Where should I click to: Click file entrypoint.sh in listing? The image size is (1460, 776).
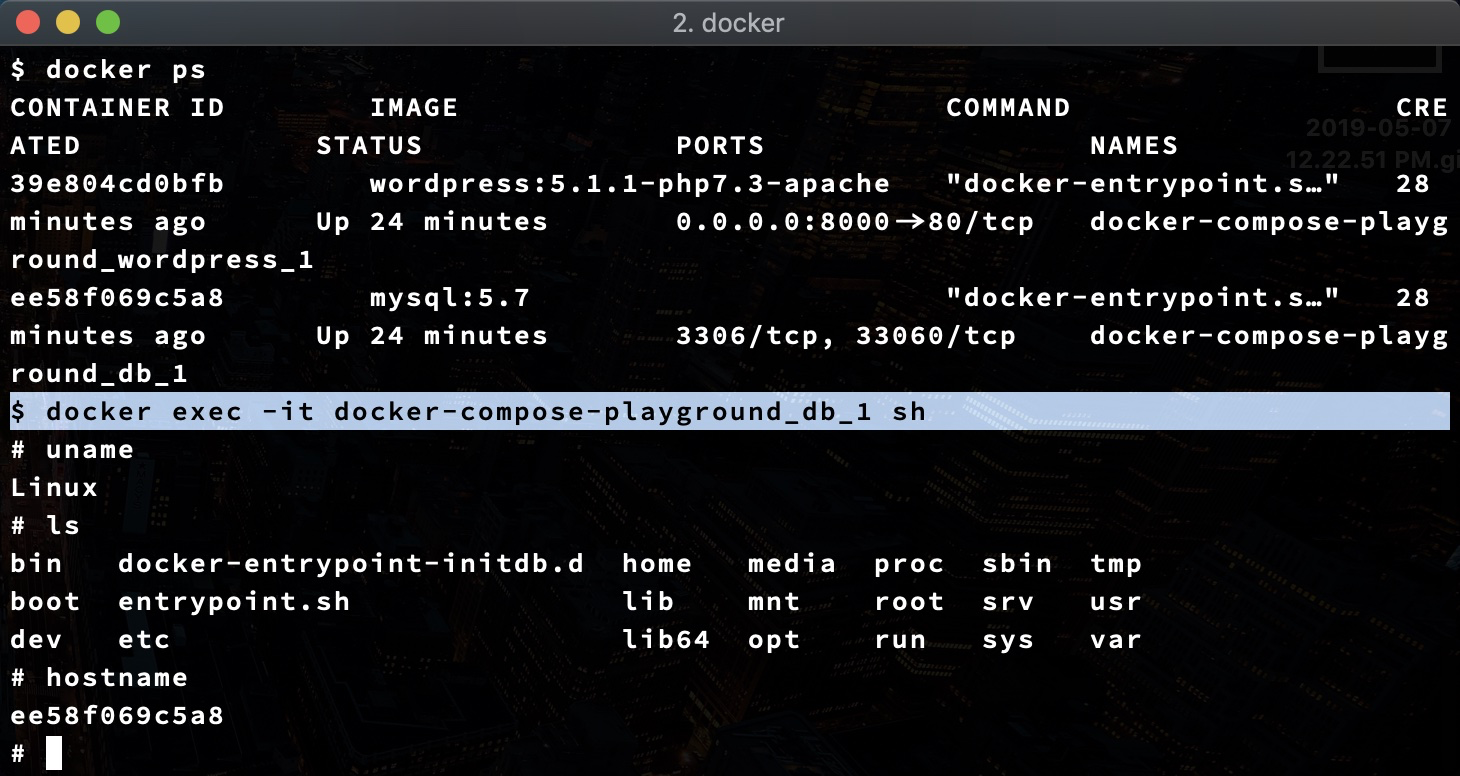coord(234,602)
